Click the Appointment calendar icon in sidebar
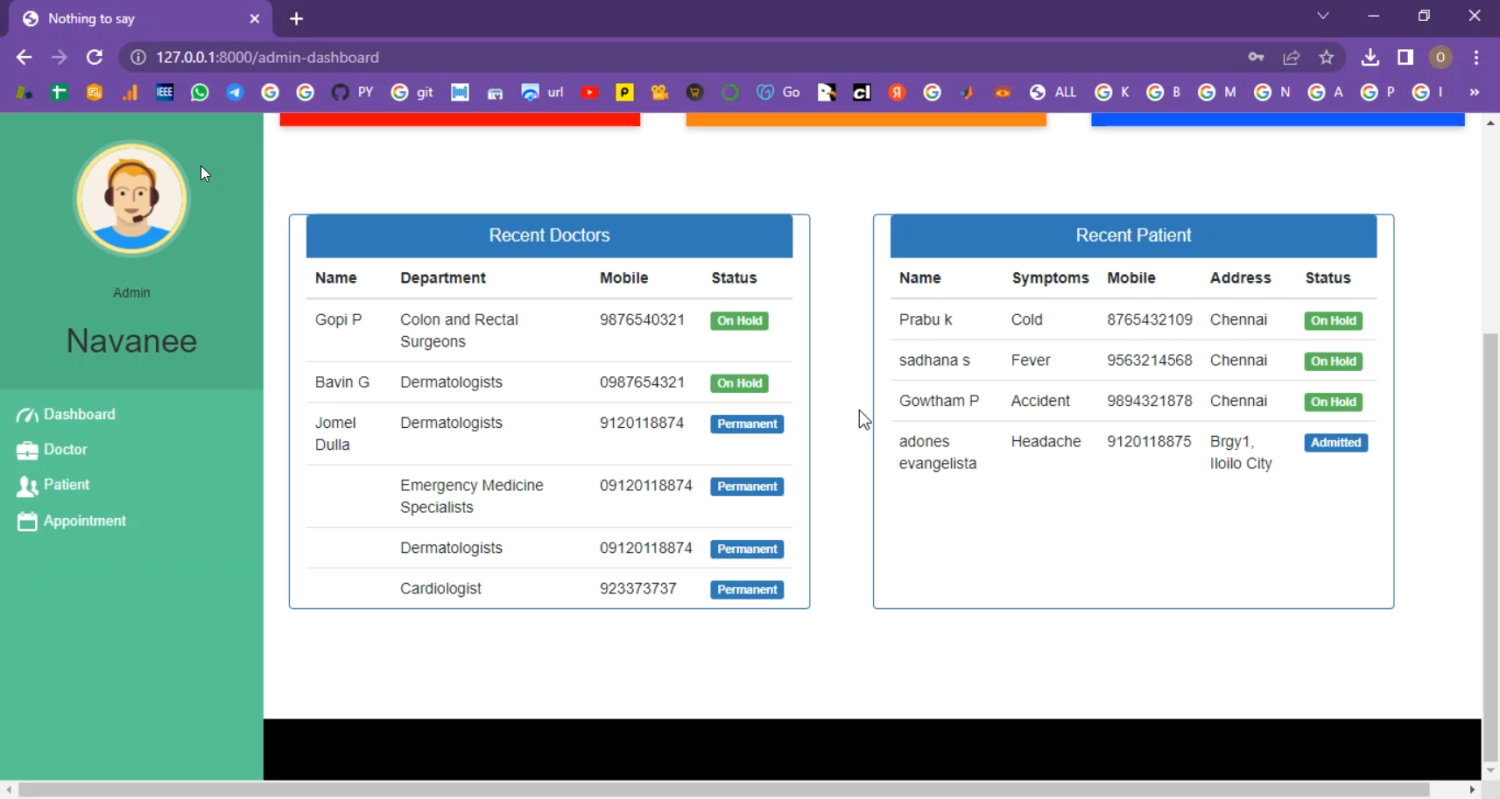The height and width of the screenshot is (799, 1500). (x=27, y=521)
